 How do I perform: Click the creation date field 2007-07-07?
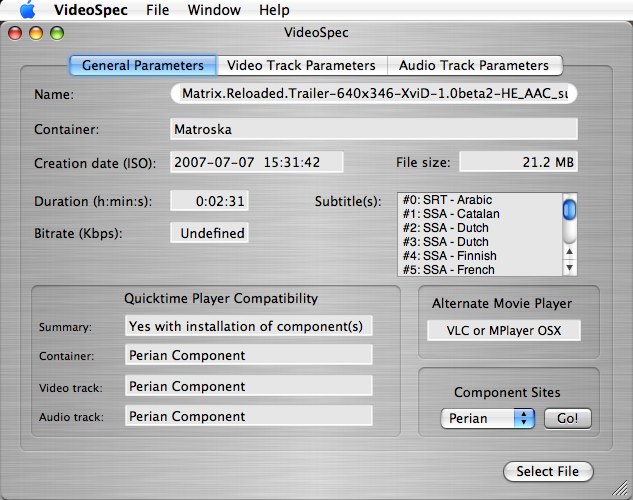(257, 162)
